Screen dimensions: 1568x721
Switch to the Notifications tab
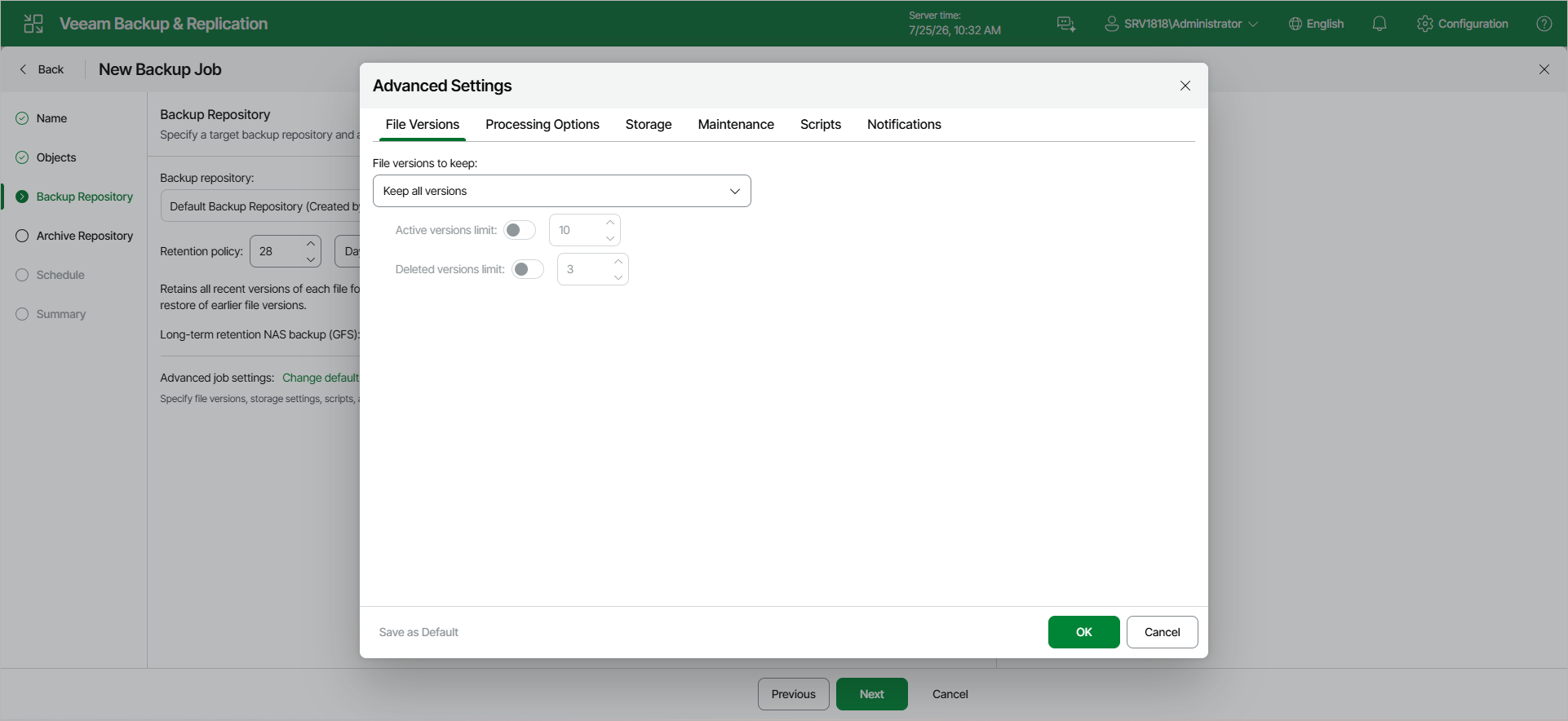(904, 124)
